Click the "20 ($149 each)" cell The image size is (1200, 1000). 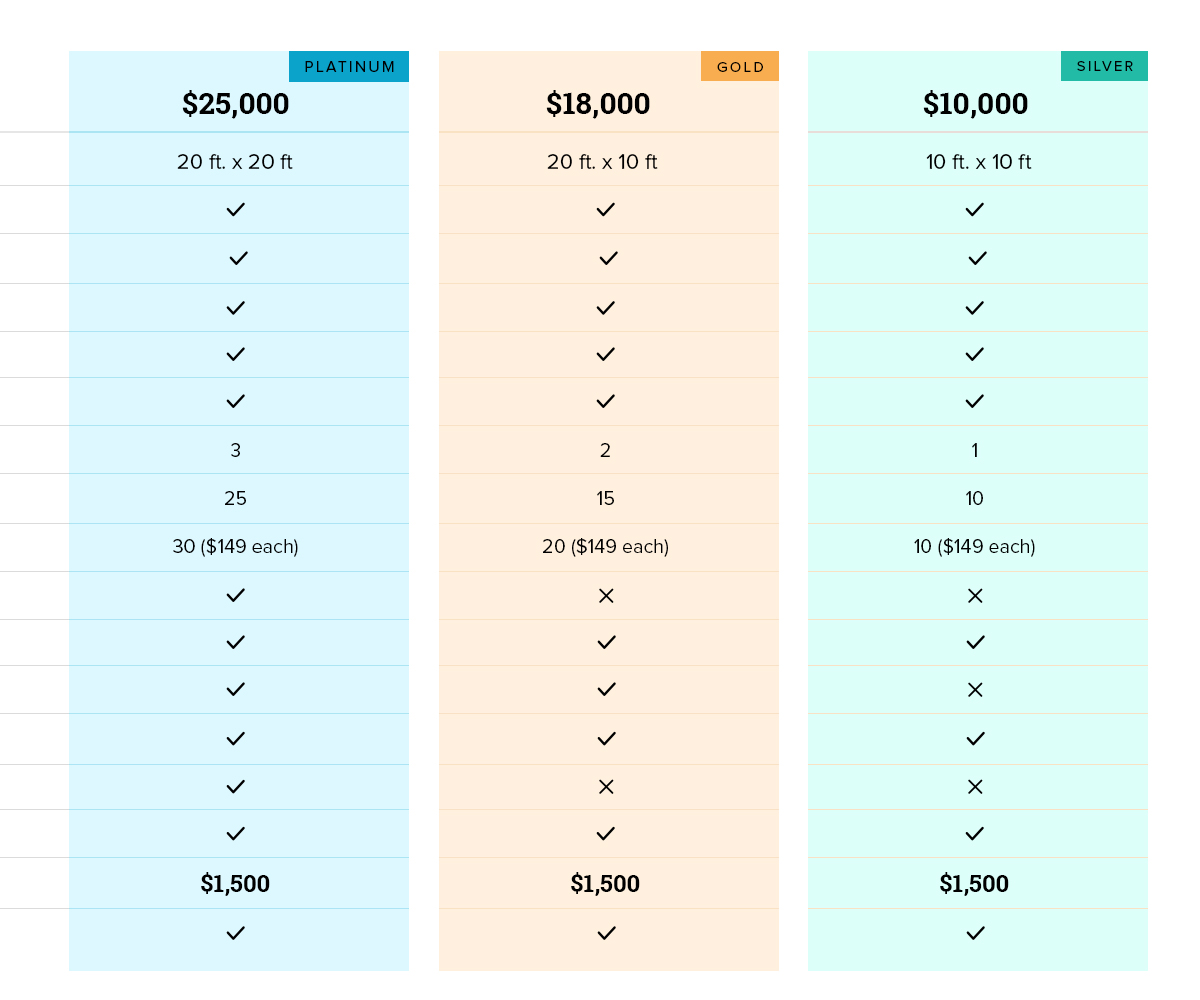(x=605, y=547)
